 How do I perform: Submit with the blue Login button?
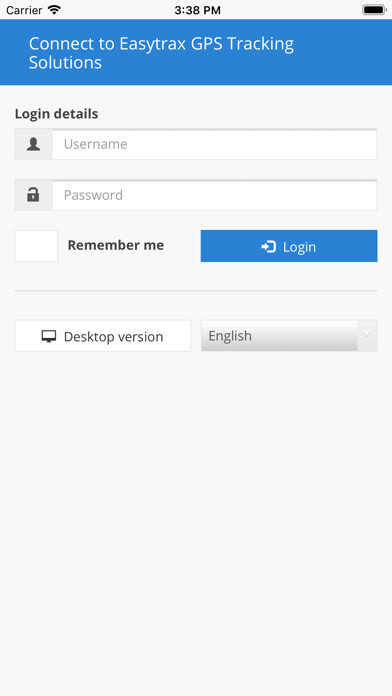289,246
